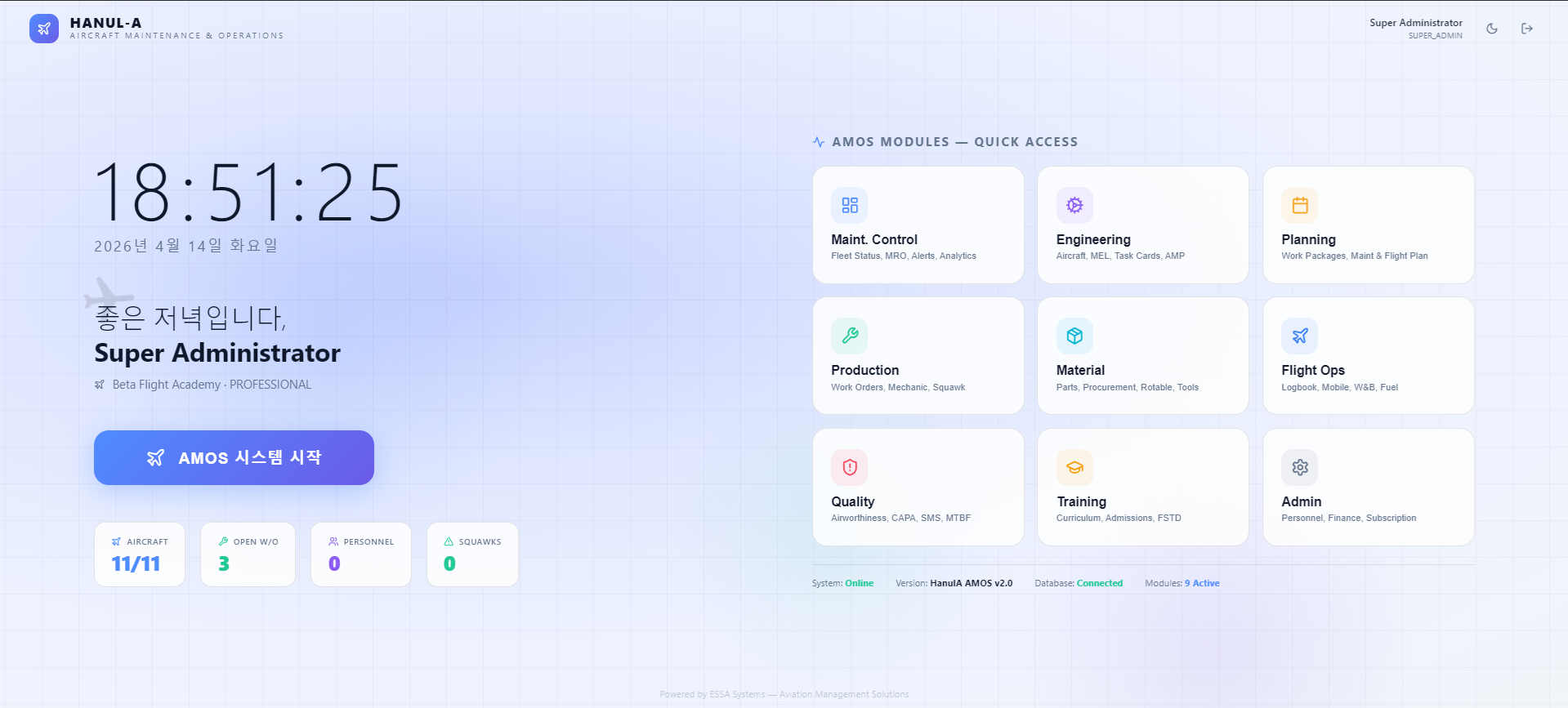Click the Planning calendar icon
Screen dimensions: 1568x708
click(x=1299, y=205)
